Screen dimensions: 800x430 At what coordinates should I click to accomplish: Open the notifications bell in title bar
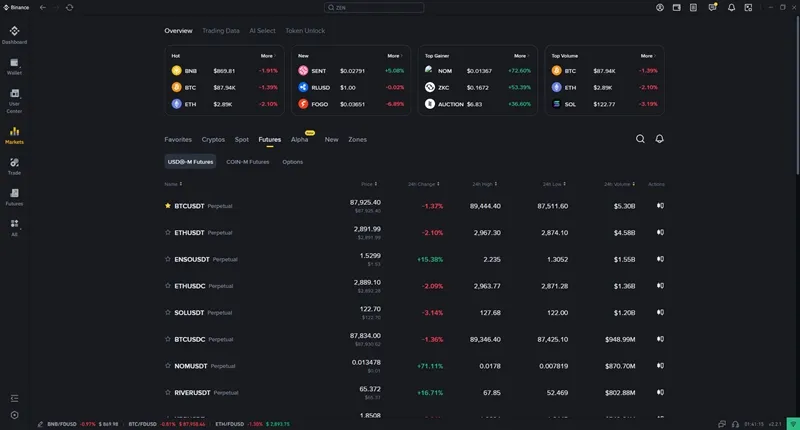tap(731, 7)
